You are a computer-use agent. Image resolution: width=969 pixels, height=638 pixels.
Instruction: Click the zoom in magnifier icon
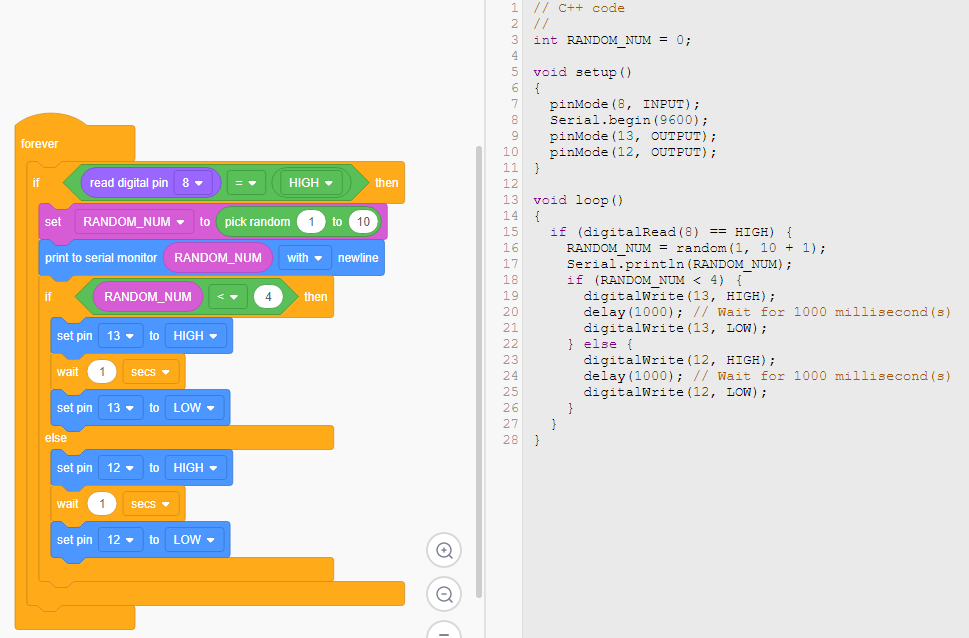(x=444, y=550)
